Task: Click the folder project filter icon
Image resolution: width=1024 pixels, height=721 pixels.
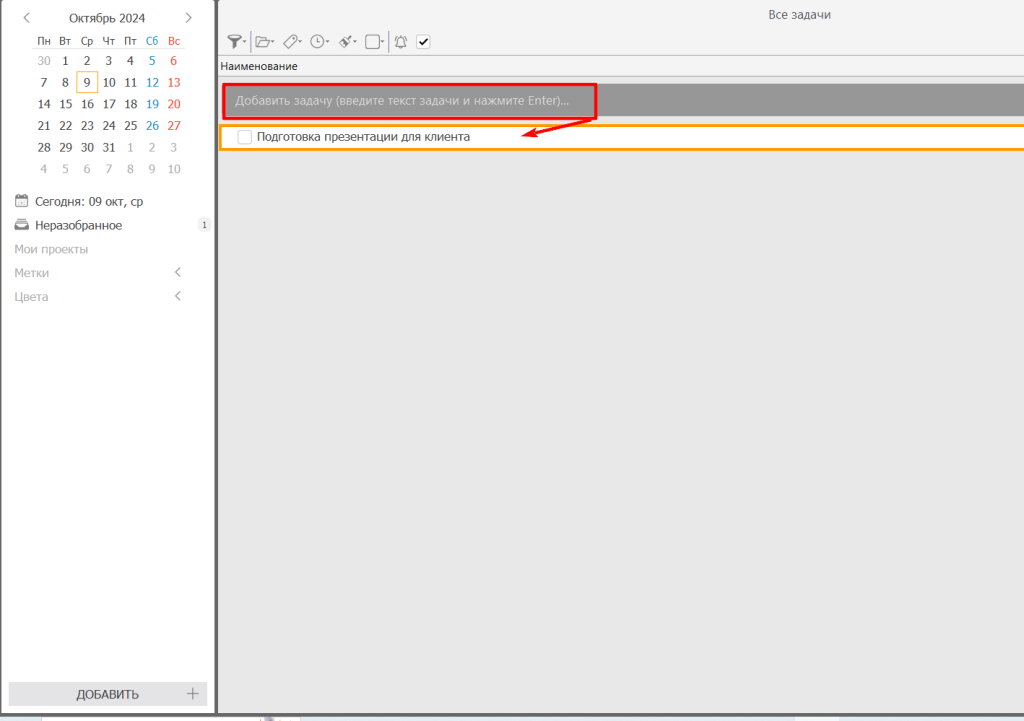Action: [x=263, y=42]
